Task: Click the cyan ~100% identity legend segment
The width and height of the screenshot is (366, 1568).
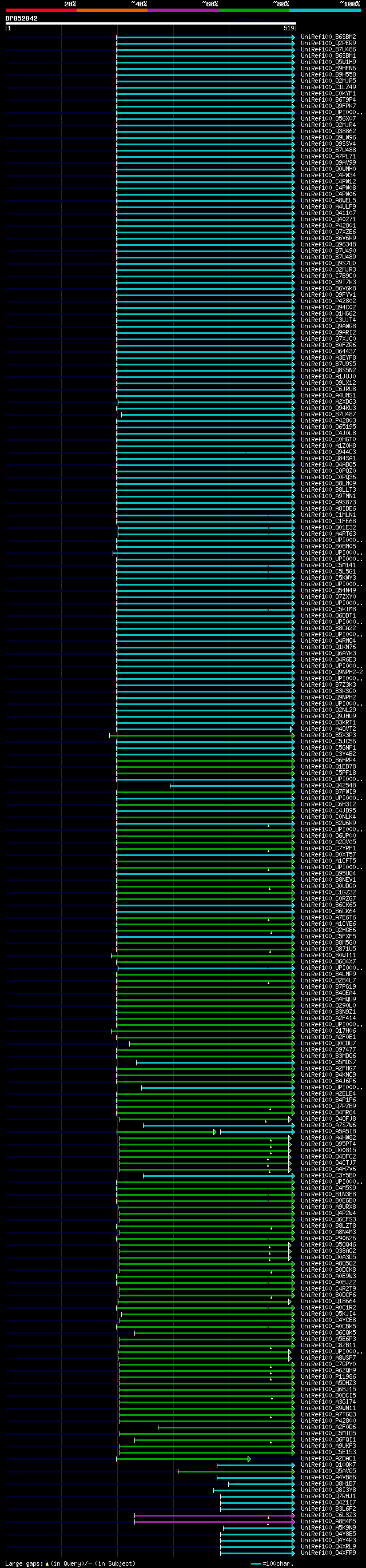Action: (x=325, y=10)
